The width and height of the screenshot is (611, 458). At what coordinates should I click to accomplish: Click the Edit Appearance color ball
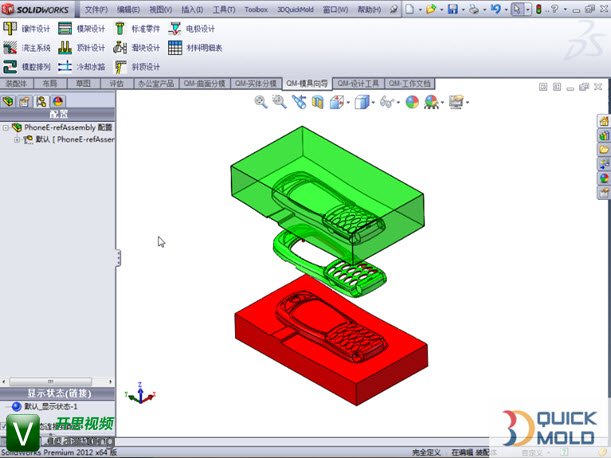412,102
